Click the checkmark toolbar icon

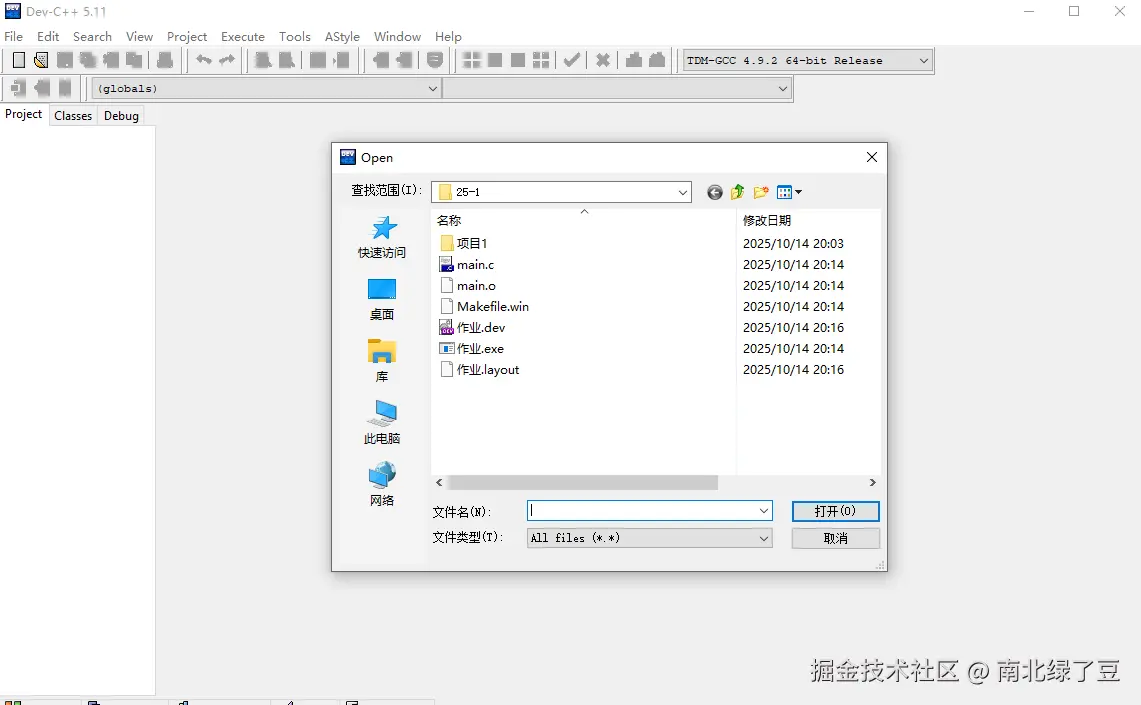[572, 60]
